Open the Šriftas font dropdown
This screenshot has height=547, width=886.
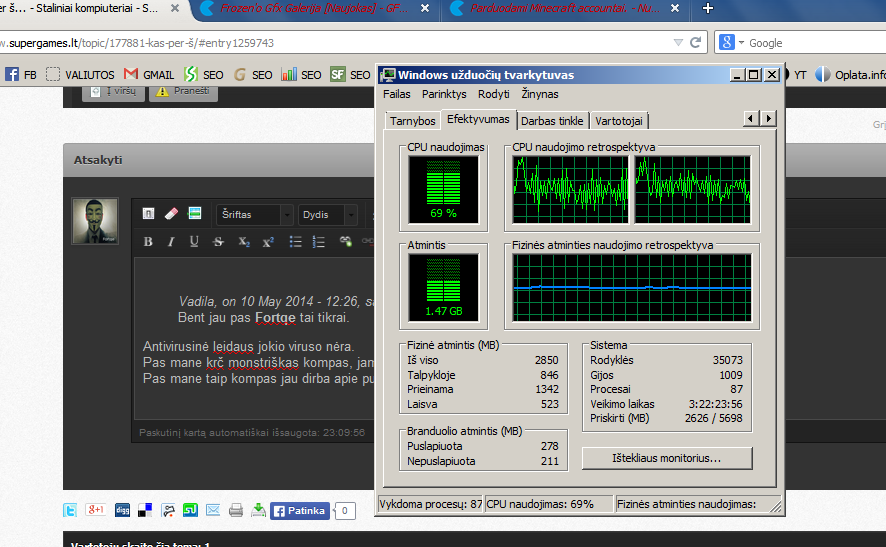254,215
